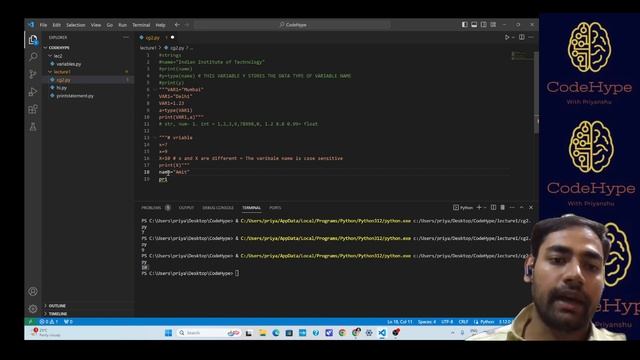
Task: Close the terminal panel
Action: pos(531,207)
